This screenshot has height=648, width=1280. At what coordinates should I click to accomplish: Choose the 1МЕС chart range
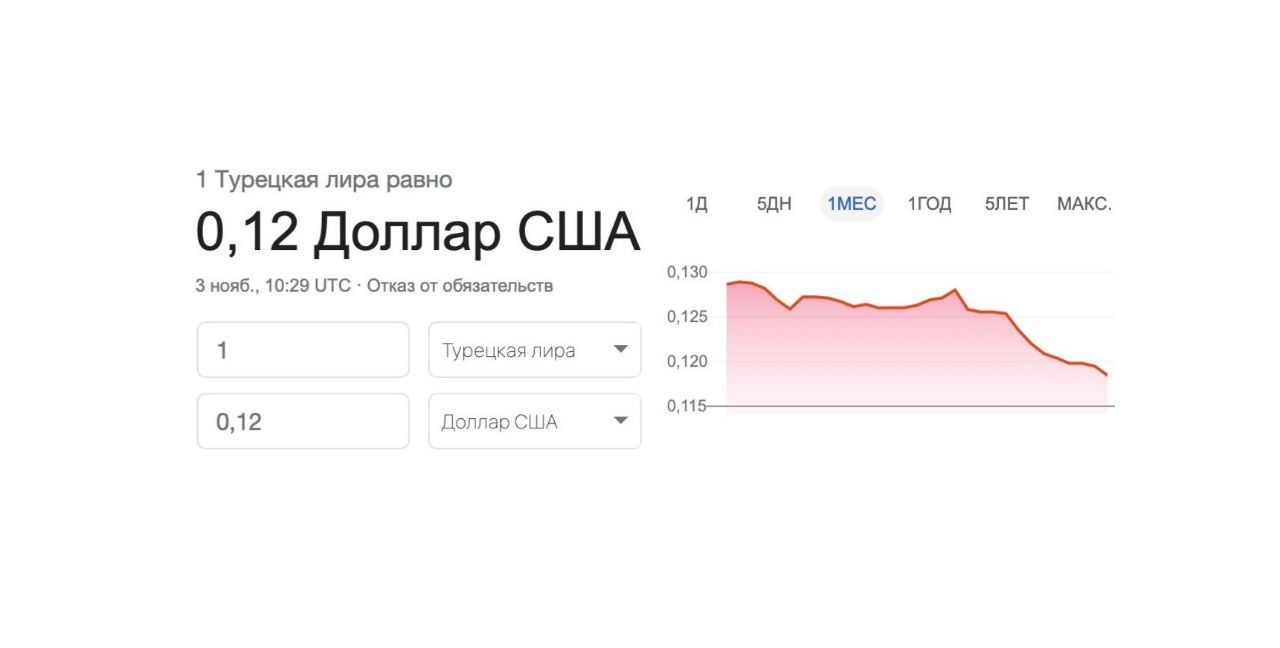pyautogui.click(x=851, y=204)
